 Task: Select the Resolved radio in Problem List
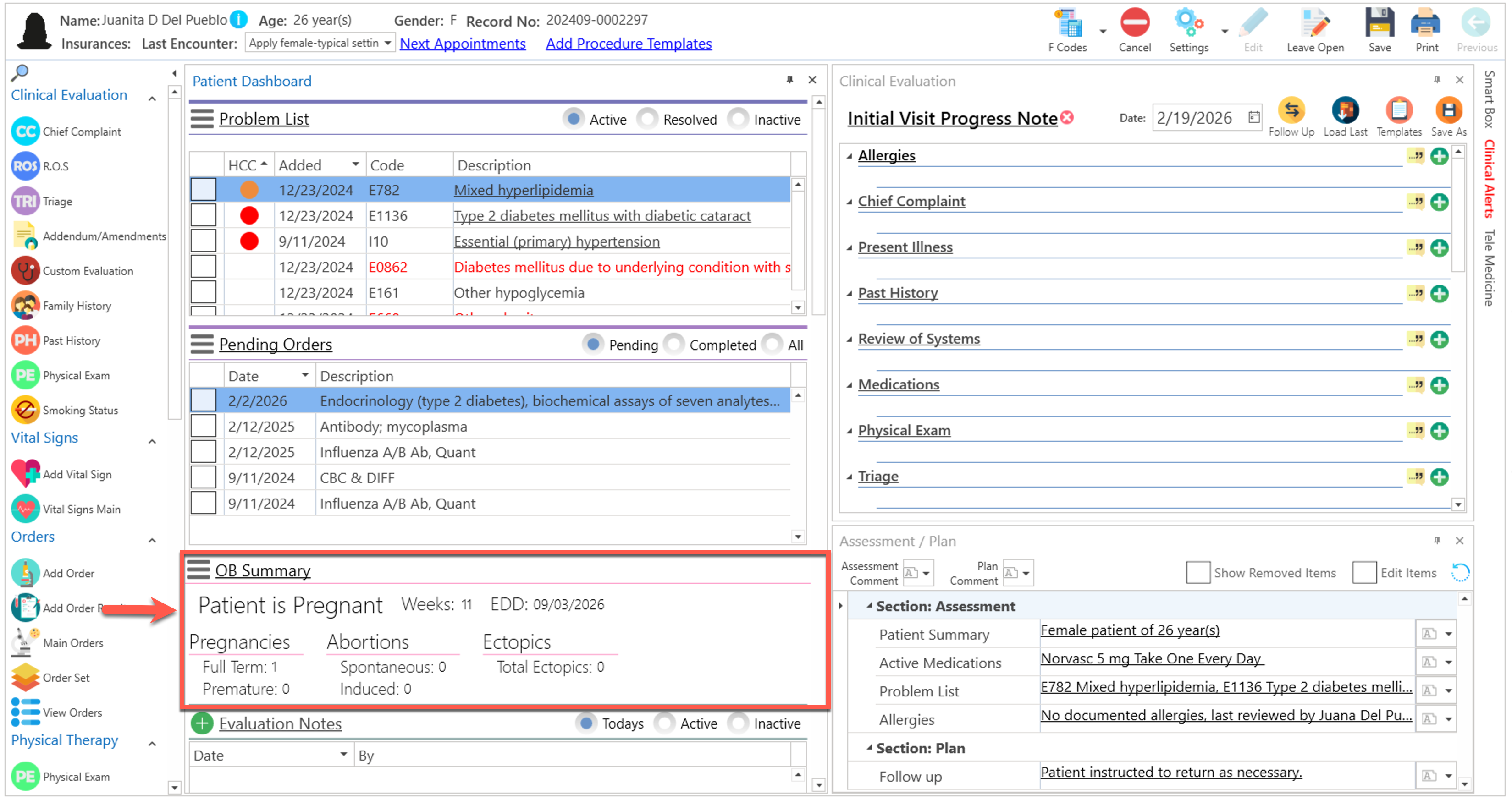point(647,119)
